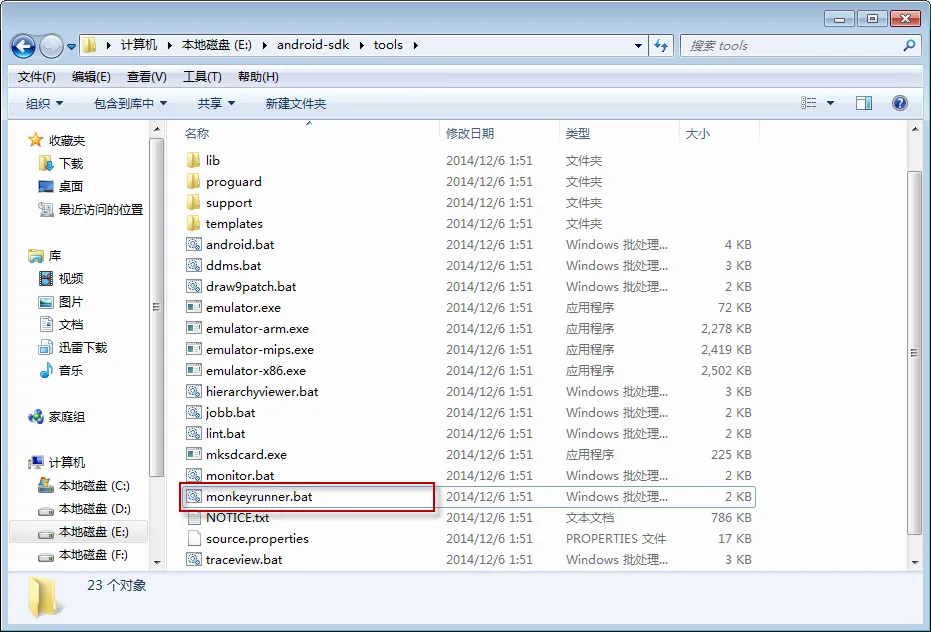Toggle the preview pane icon
Image resolution: width=931 pixels, height=632 pixels.
tap(864, 103)
